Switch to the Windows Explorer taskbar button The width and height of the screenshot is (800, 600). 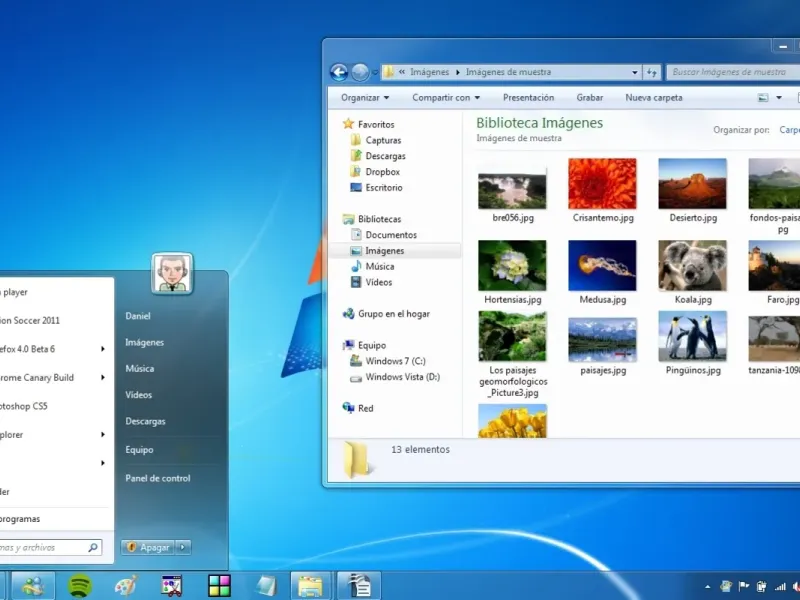tap(310, 586)
